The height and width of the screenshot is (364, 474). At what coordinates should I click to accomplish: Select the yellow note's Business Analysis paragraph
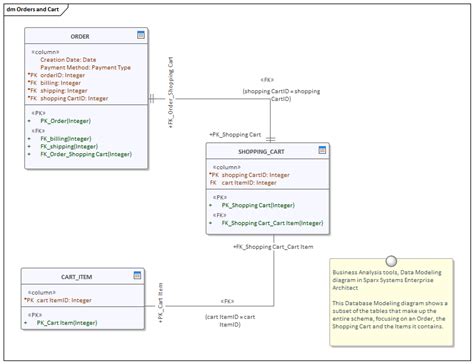pos(387,280)
